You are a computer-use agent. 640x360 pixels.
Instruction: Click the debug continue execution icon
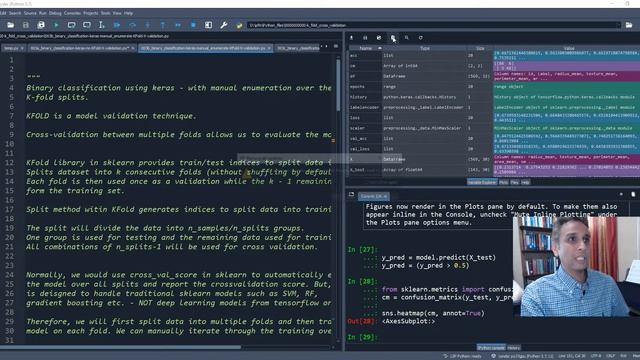click(178, 25)
